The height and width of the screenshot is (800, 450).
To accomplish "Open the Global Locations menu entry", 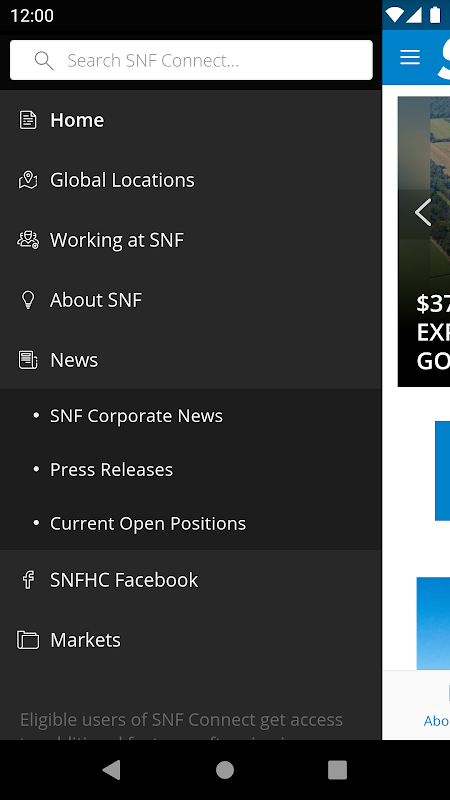I will [x=191, y=180].
